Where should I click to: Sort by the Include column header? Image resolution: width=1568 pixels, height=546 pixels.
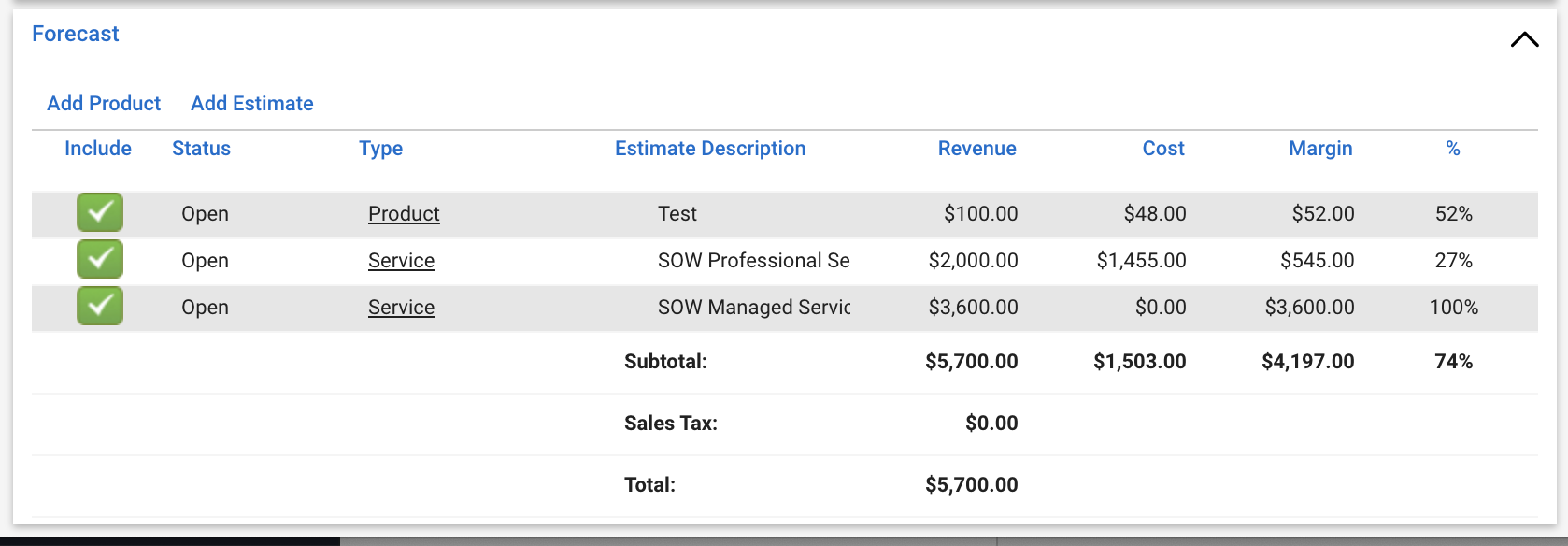tap(98, 149)
